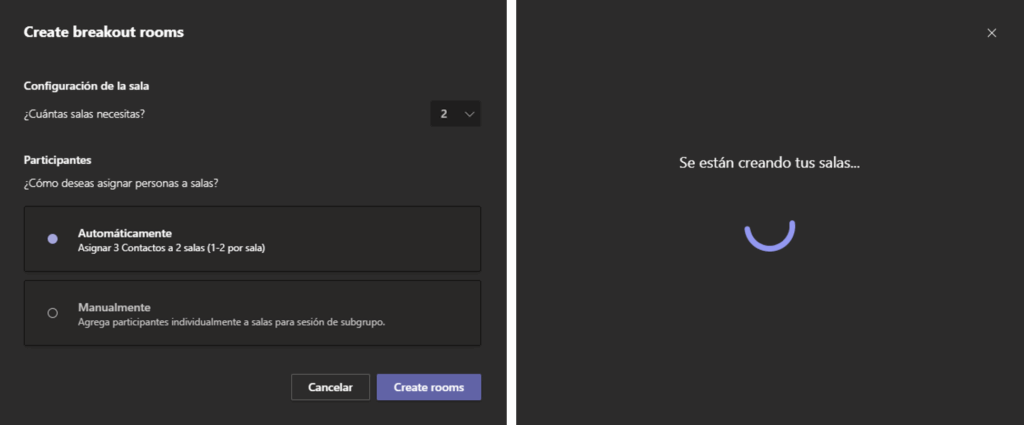Click the Configuración de la sala heading

[x=86, y=86]
